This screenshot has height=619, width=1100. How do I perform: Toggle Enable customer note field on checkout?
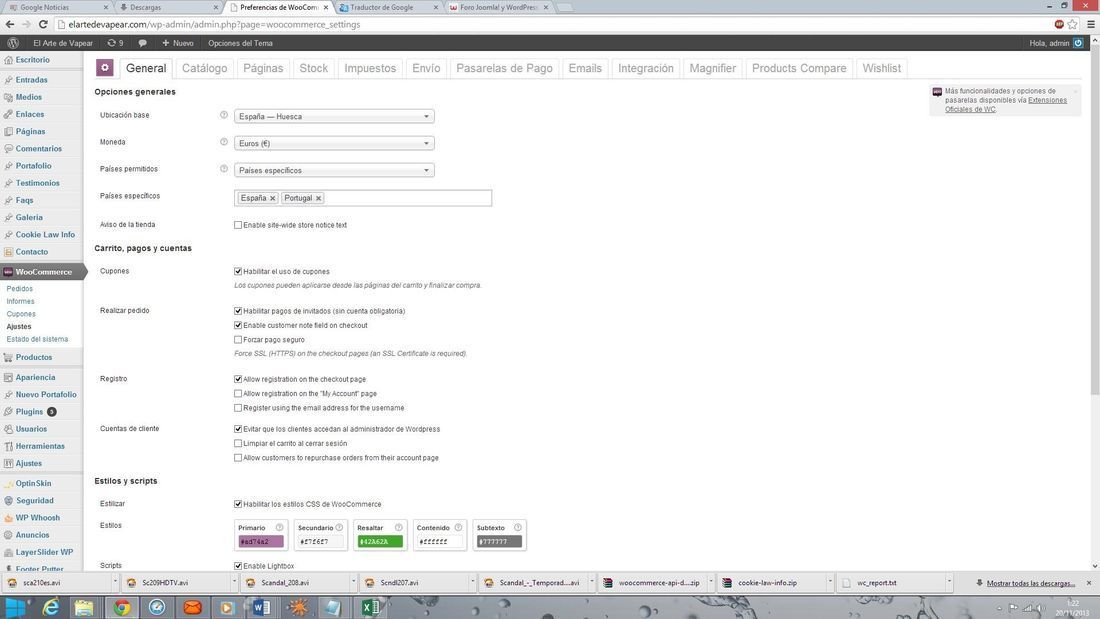(x=238, y=326)
